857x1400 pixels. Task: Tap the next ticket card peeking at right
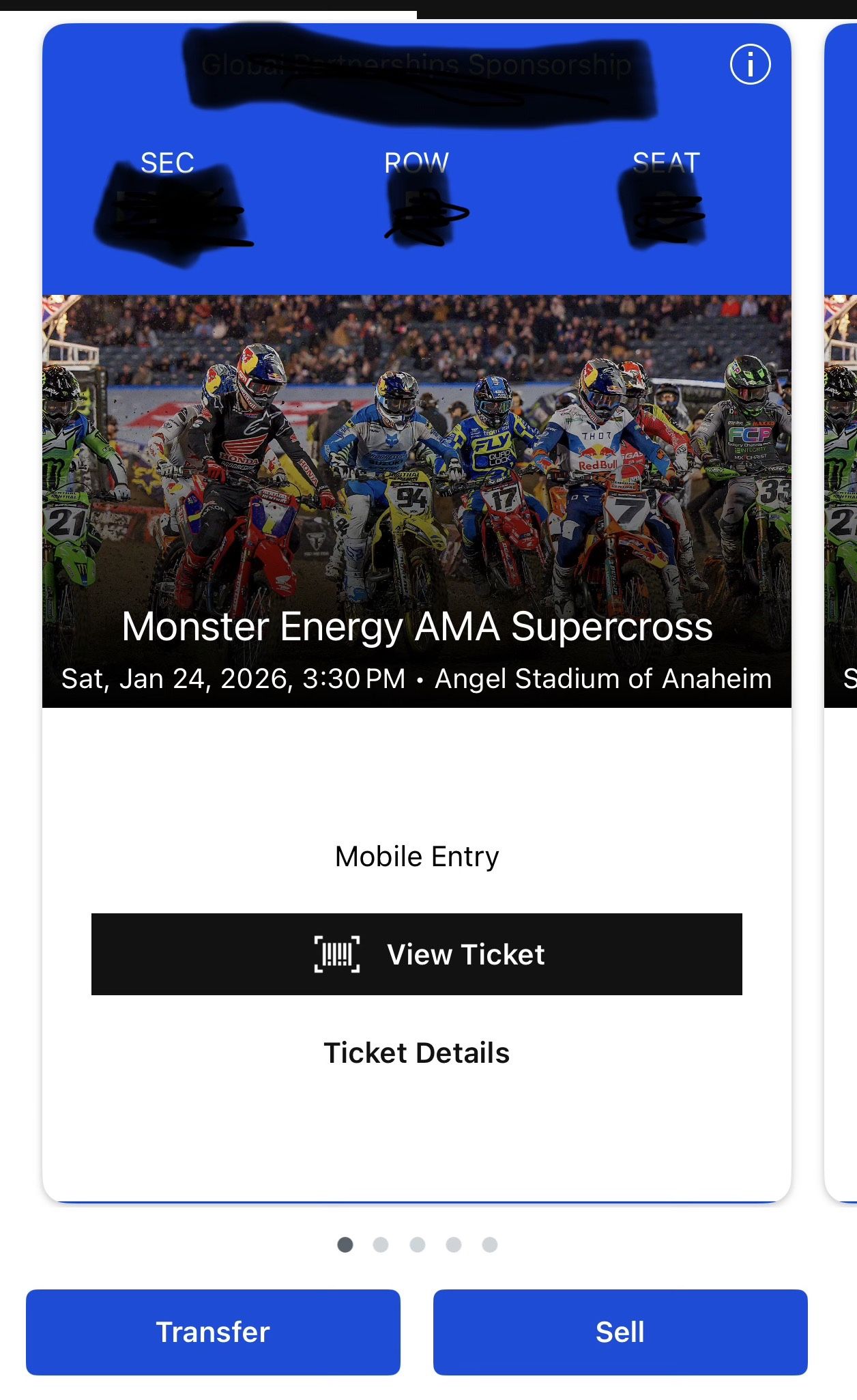pos(841,614)
